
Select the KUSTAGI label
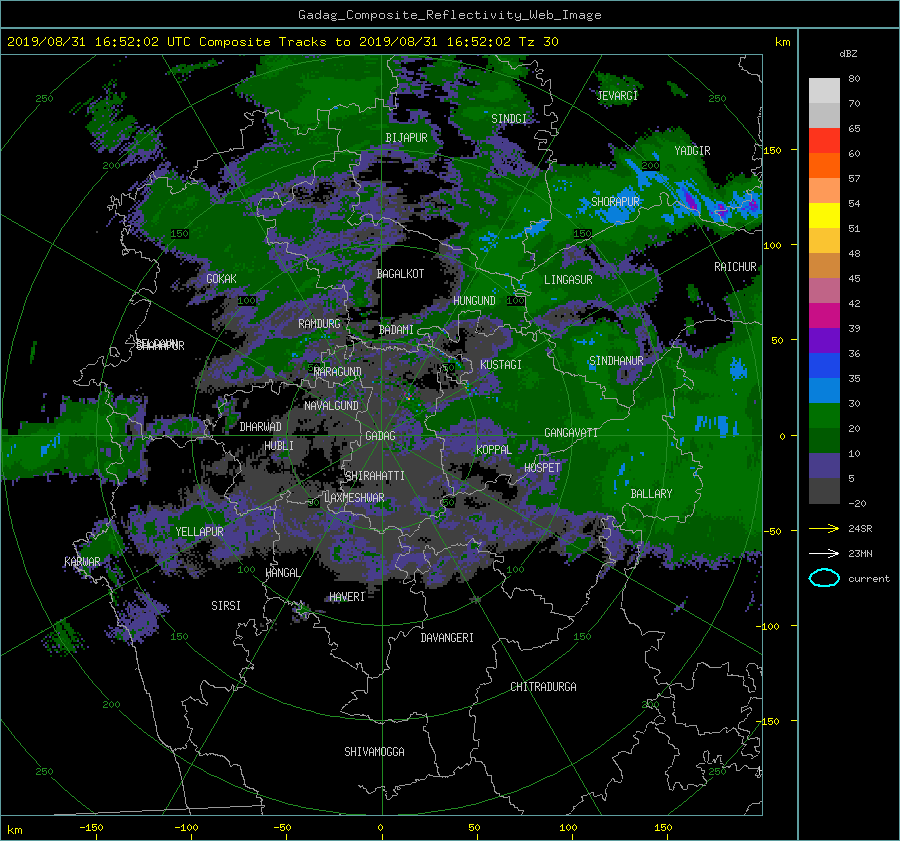[501, 365]
